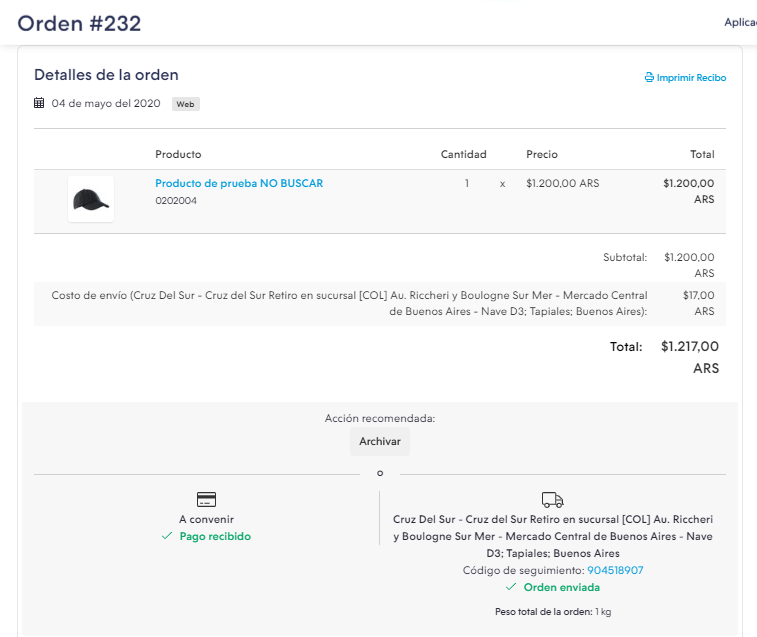Click the green checkmark beside Pago recibido
The image size is (757, 637).
[x=167, y=537]
